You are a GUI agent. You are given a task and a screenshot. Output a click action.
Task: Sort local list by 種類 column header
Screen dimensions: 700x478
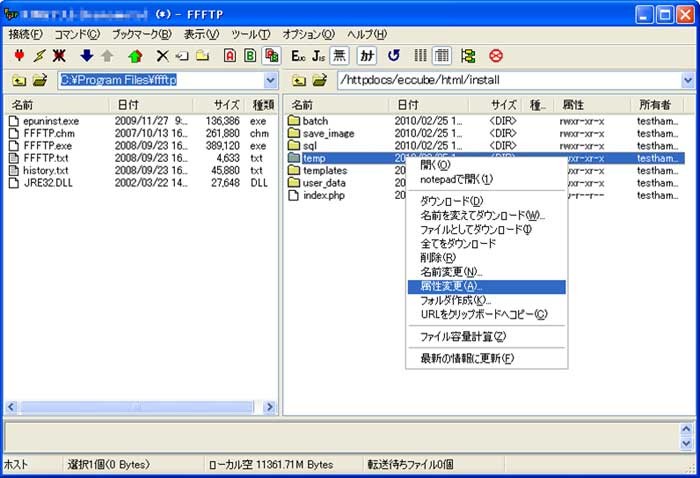(x=262, y=105)
